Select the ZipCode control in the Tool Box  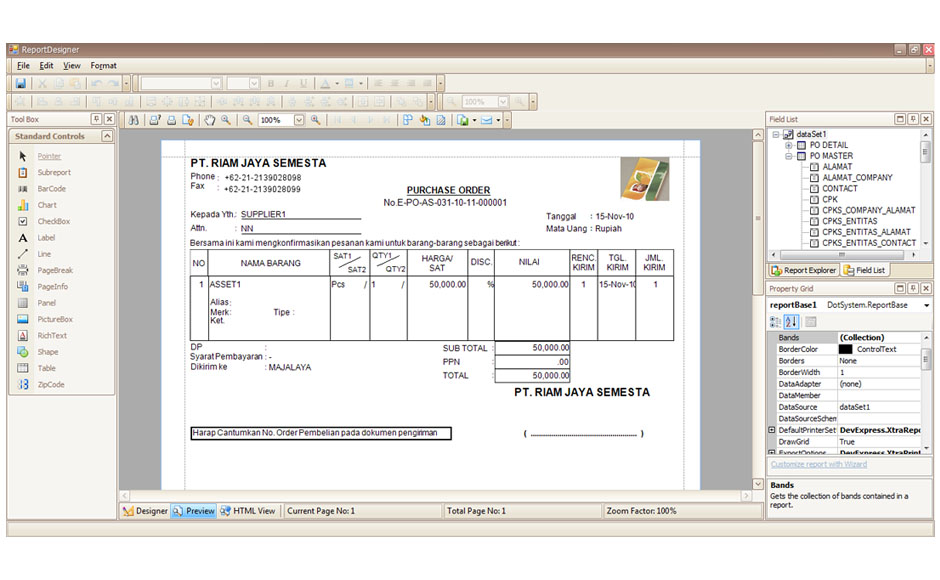[50, 384]
